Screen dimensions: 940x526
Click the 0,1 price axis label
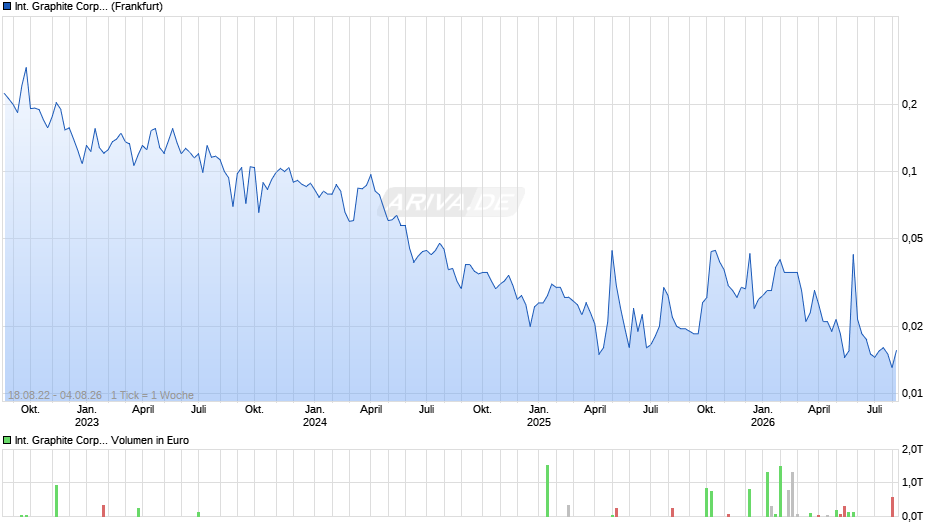tap(909, 172)
